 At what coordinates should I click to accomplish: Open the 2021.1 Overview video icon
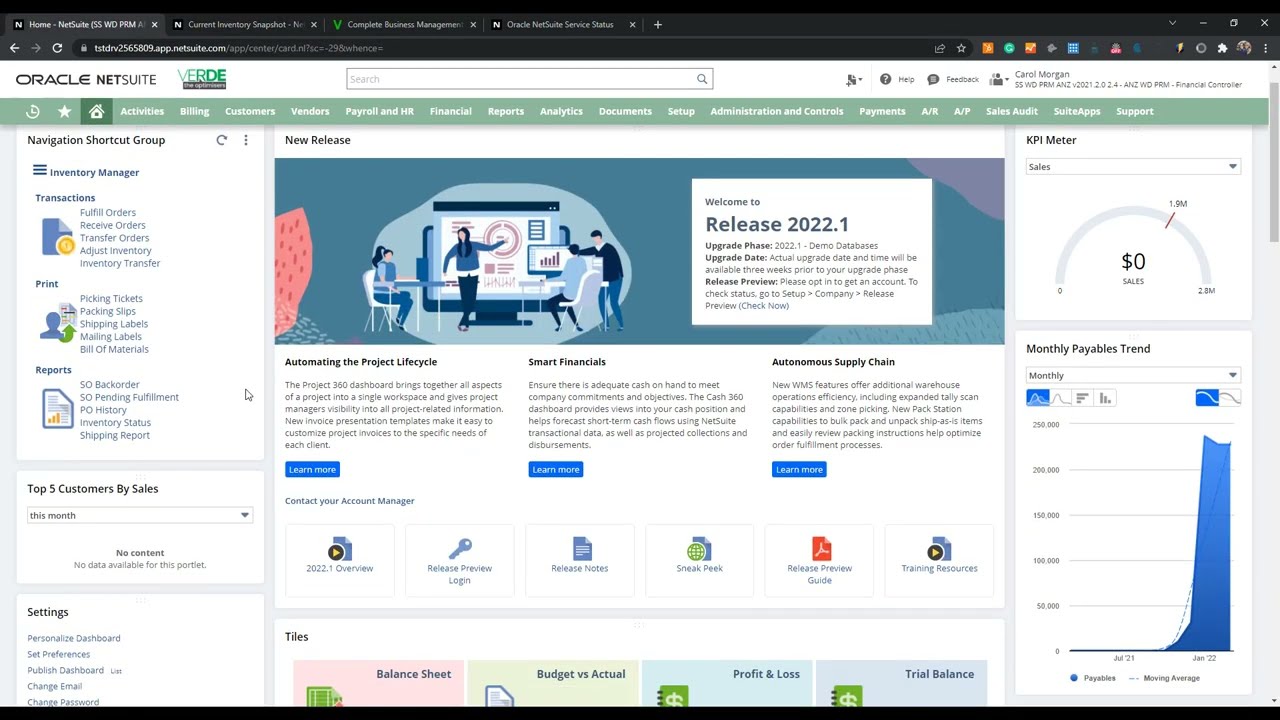(337, 550)
